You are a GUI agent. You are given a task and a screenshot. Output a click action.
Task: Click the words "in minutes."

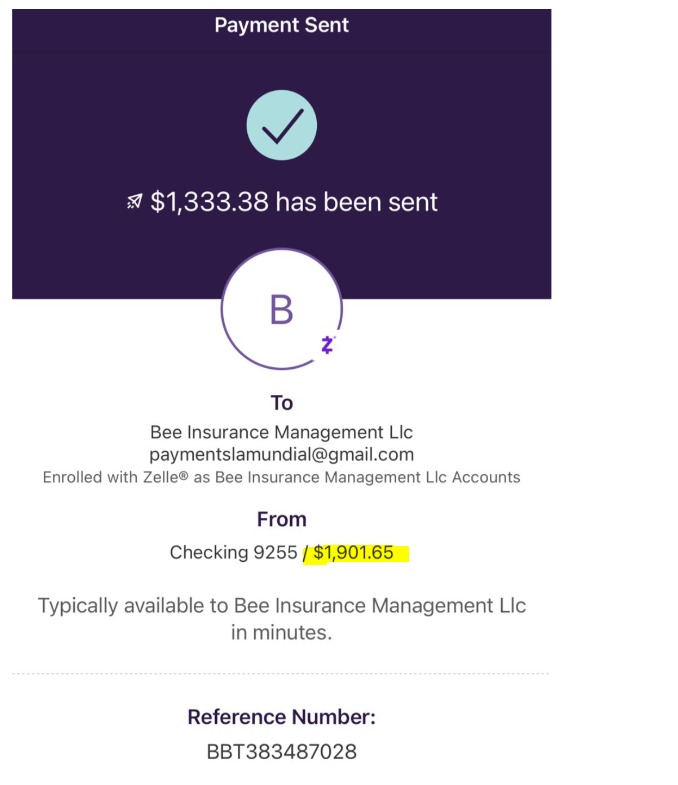coord(281,632)
